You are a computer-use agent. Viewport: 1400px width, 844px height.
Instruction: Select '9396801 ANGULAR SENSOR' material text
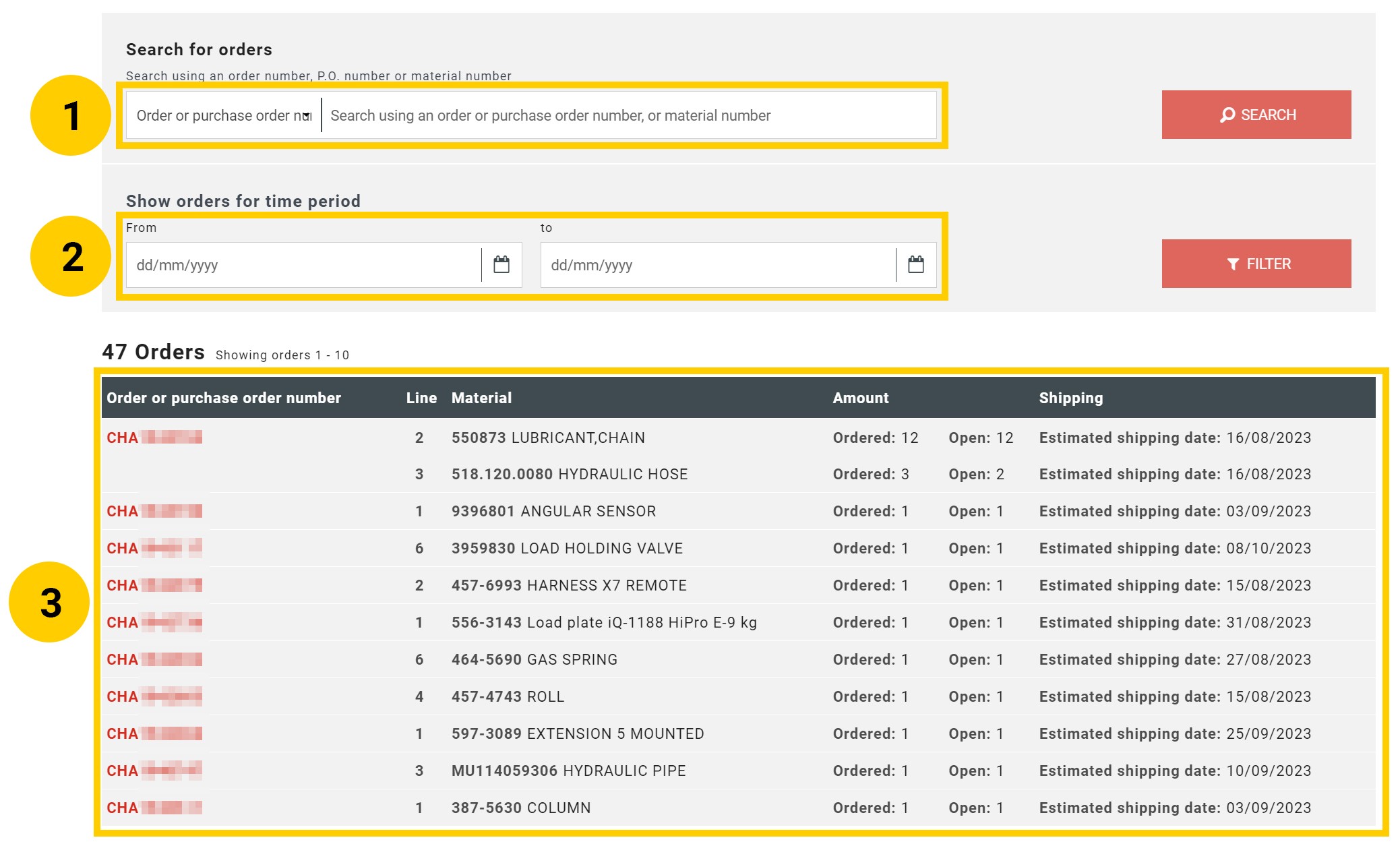tap(553, 511)
